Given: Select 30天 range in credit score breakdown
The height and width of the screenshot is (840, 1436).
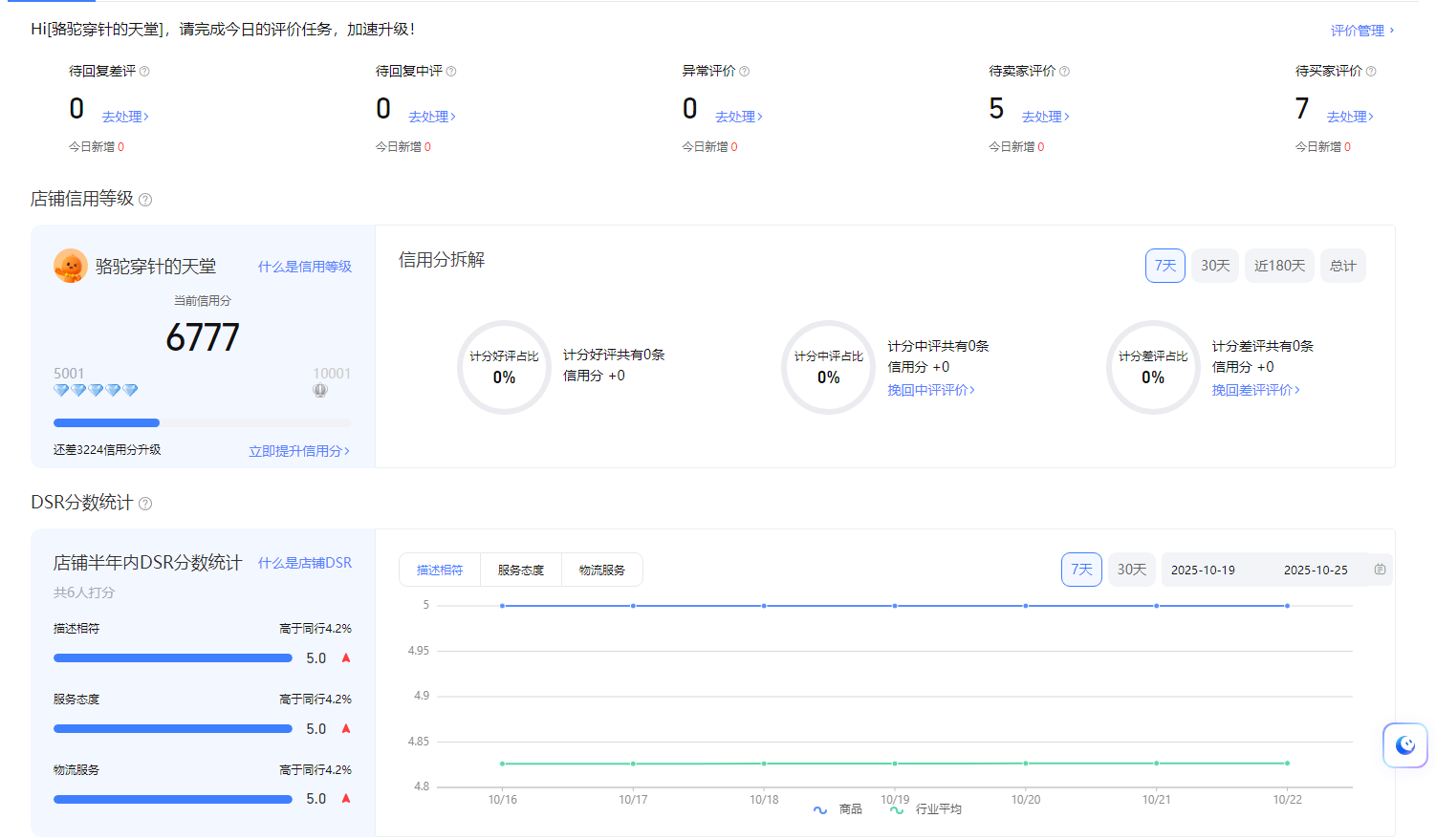Looking at the screenshot, I should pyautogui.click(x=1215, y=266).
